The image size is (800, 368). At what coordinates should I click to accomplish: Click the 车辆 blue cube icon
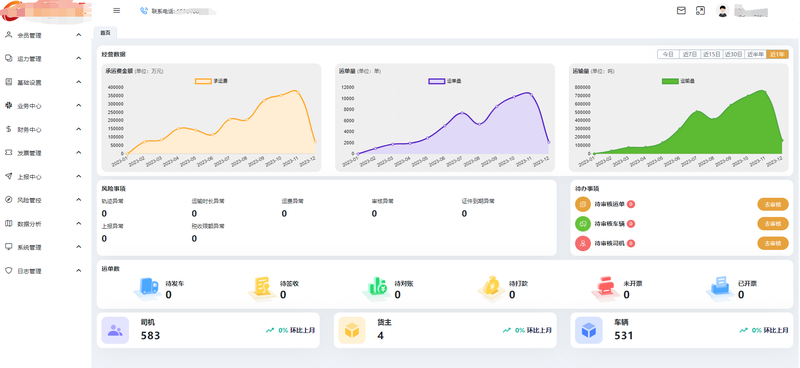coord(589,330)
